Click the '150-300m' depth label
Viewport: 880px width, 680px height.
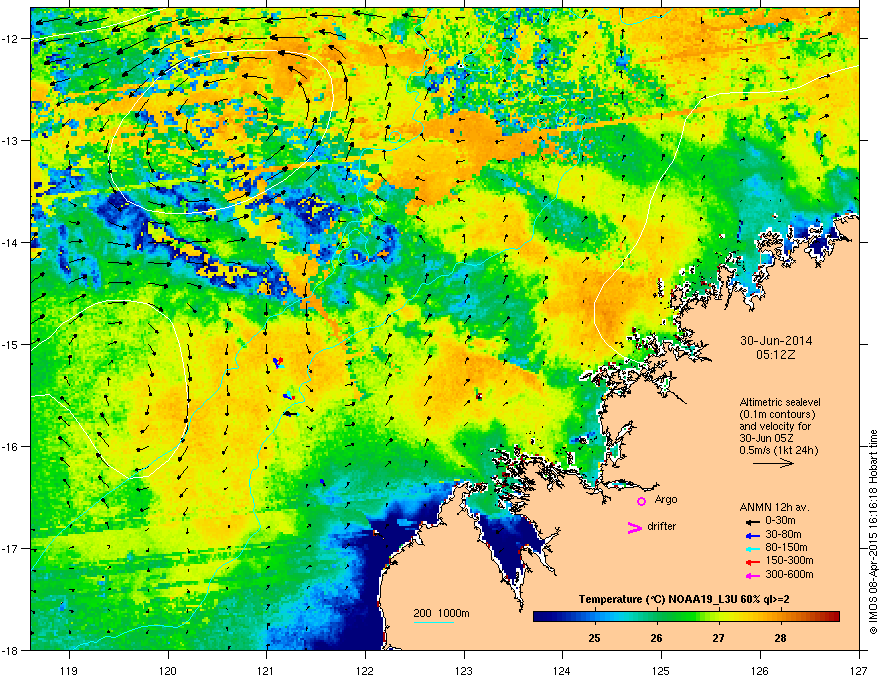click(x=789, y=560)
